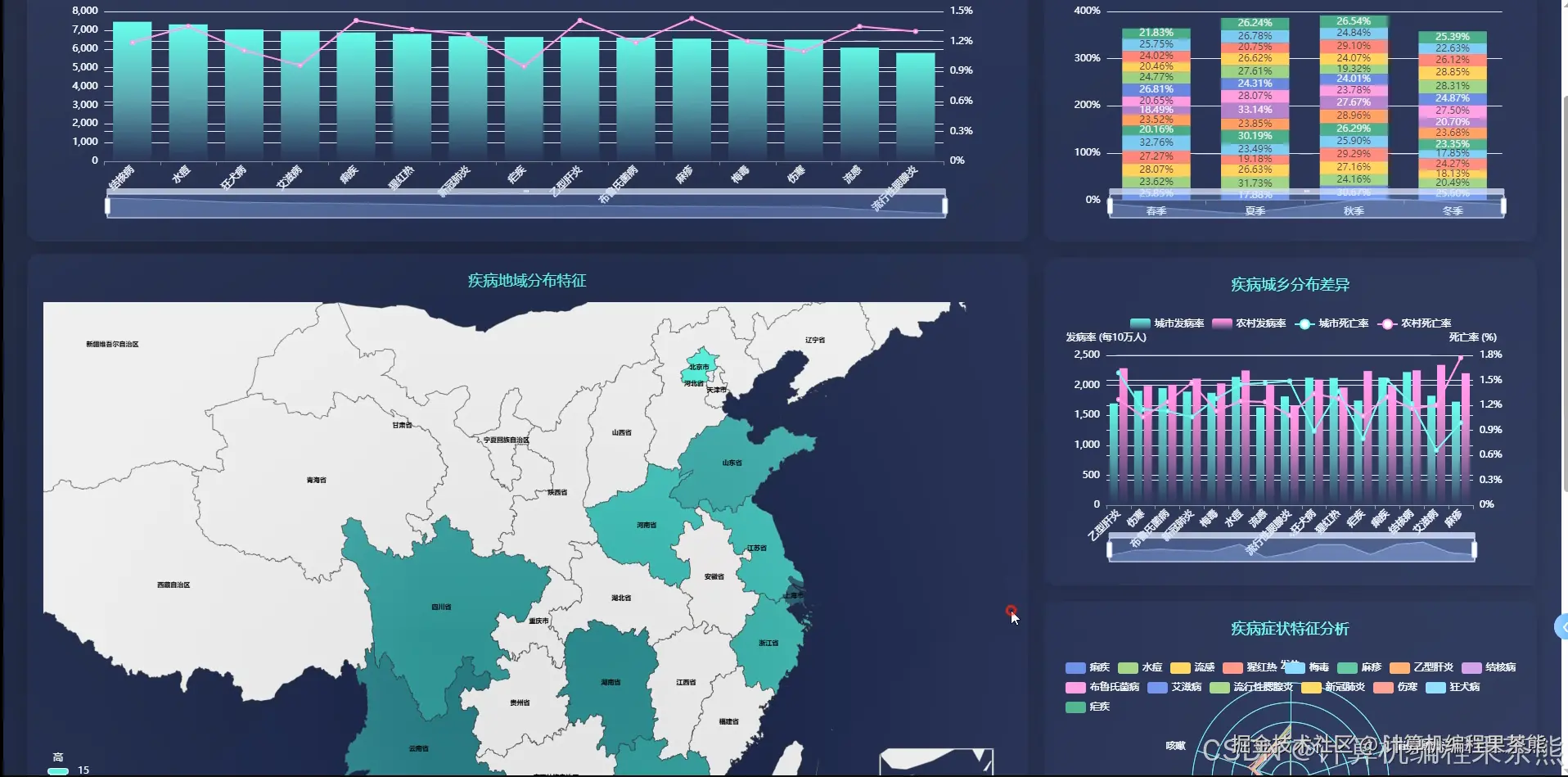Click the right zoom handle under the urban-rural chart
The image size is (1568, 777).
(x=1475, y=549)
